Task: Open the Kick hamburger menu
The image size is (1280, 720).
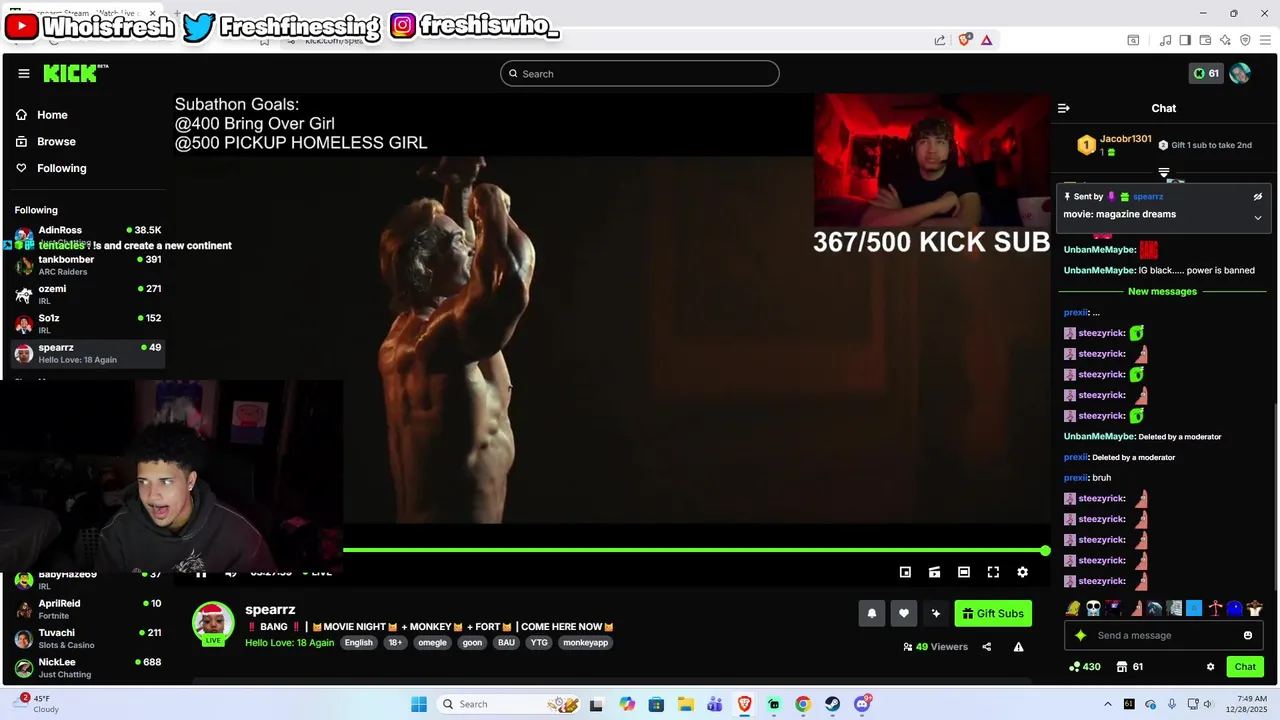Action: click(x=23, y=73)
